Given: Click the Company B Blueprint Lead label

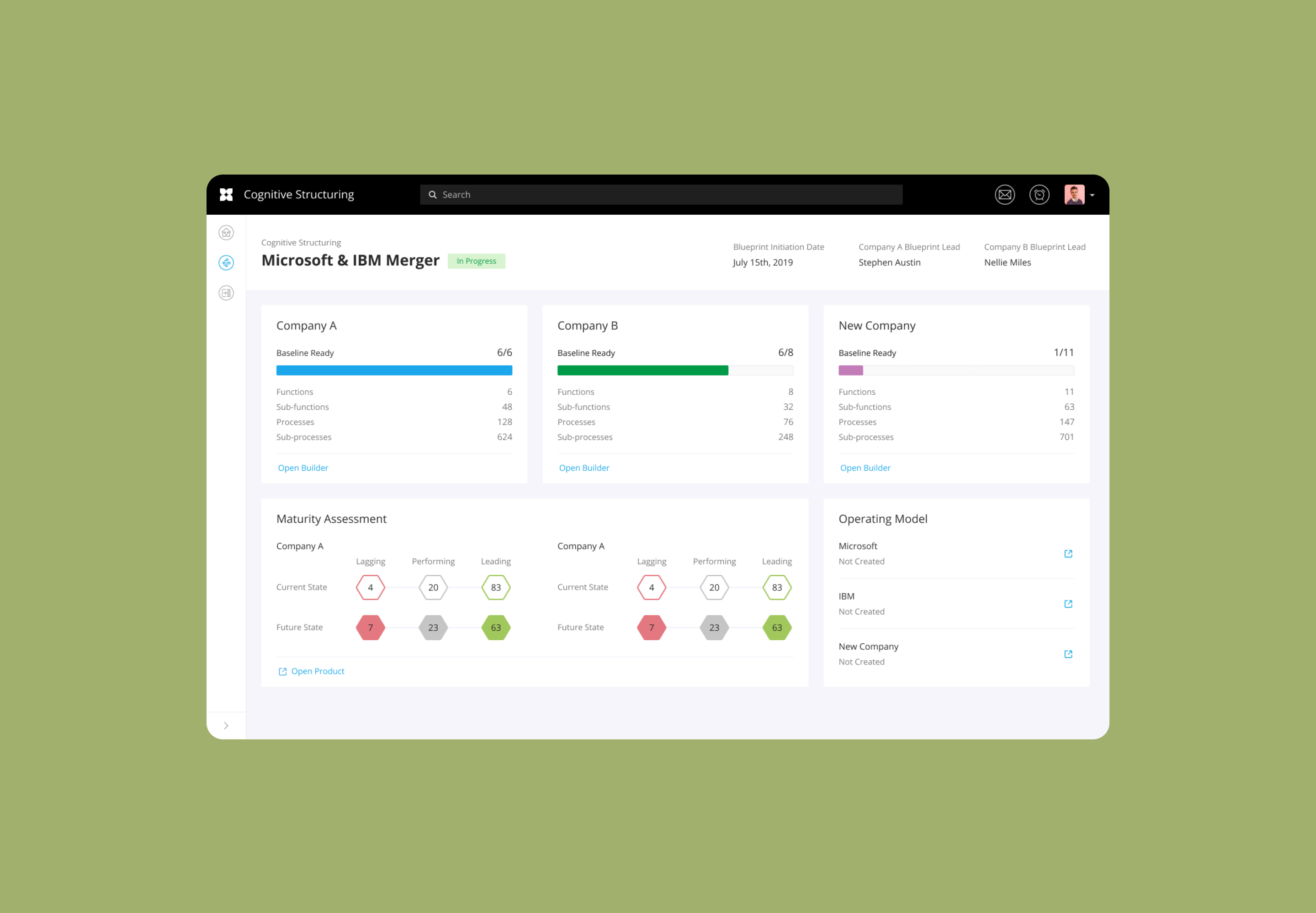Looking at the screenshot, I should click(x=1035, y=247).
